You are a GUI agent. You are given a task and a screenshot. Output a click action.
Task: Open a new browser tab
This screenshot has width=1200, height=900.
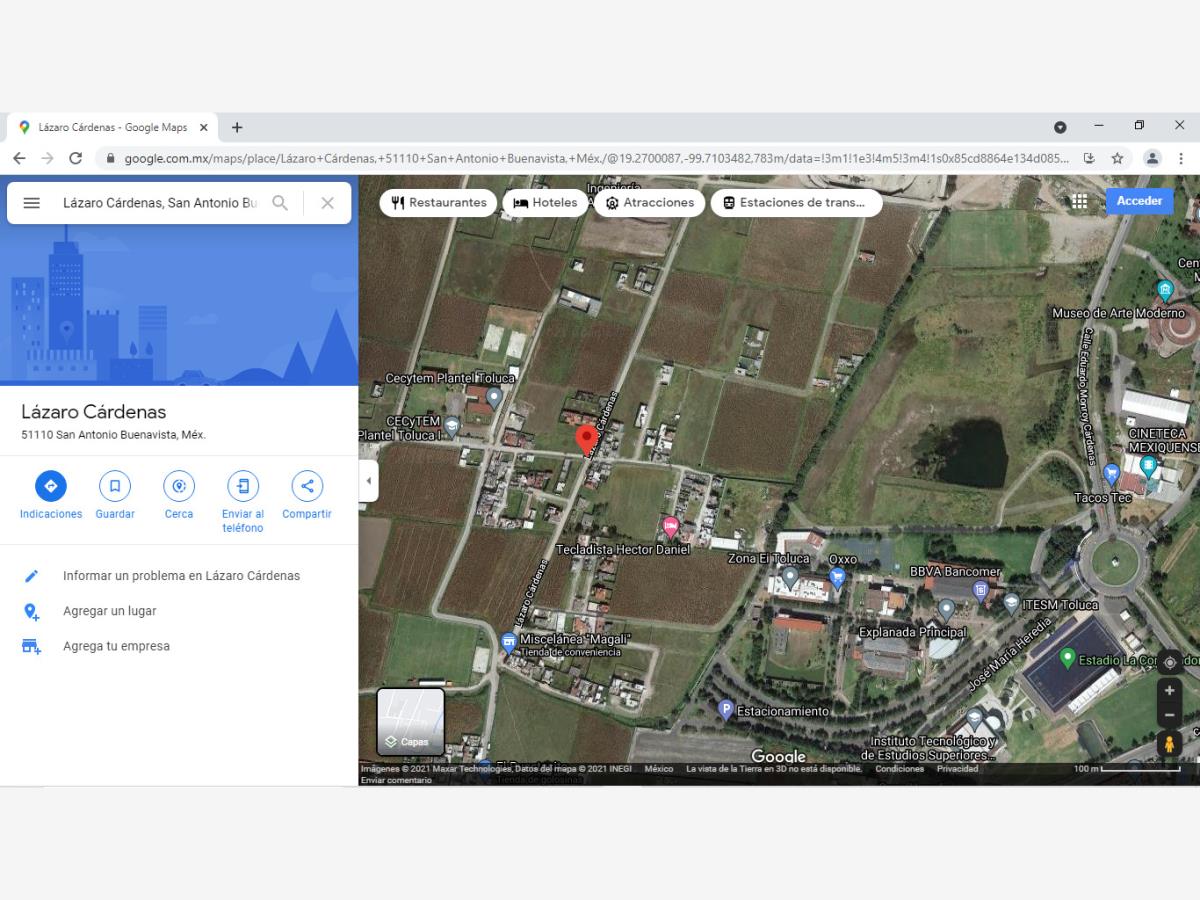[x=237, y=128]
